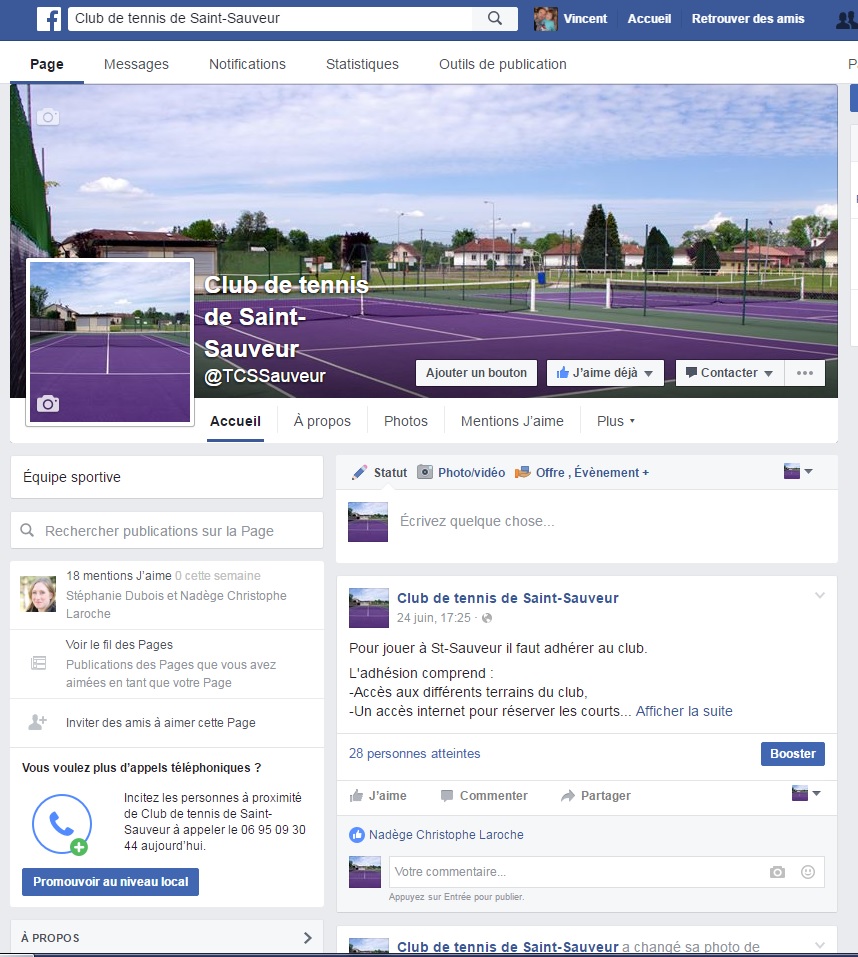Open the À propos page tab
This screenshot has width=858, height=957.
322,421
